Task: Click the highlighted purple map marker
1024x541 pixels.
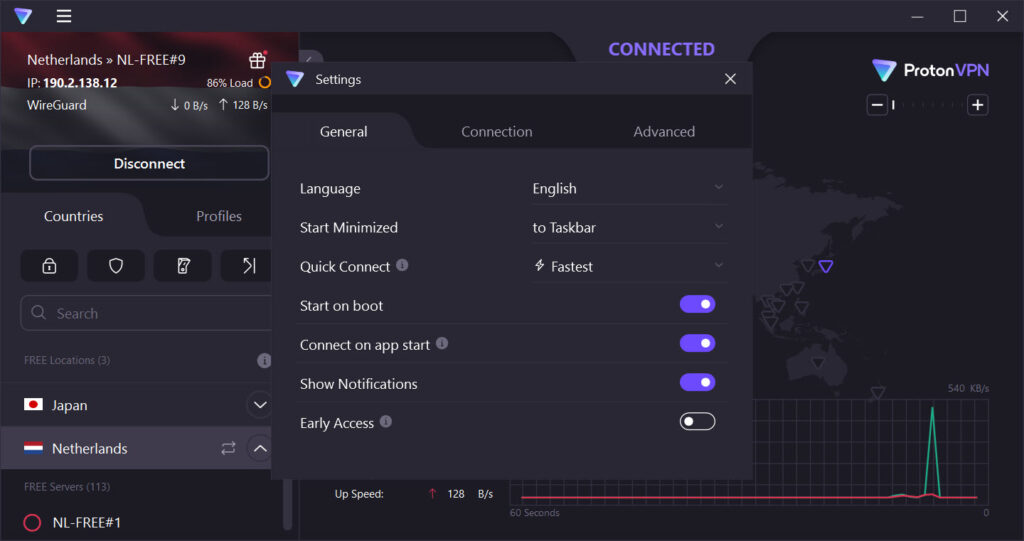Action: 825,266
